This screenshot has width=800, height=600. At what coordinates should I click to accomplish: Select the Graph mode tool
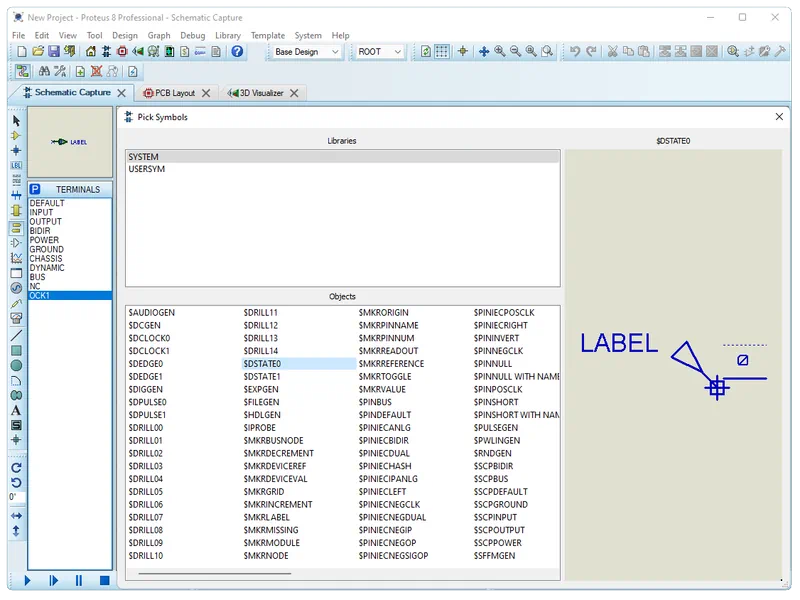pyautogui.click(x=16, y=258)
